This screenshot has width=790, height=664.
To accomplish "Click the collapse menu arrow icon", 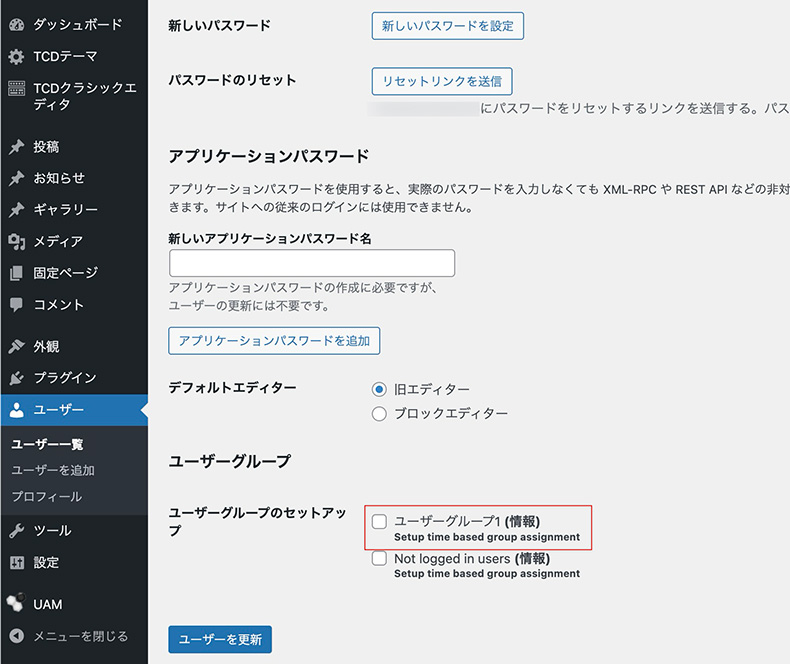I will coord(17,636).
